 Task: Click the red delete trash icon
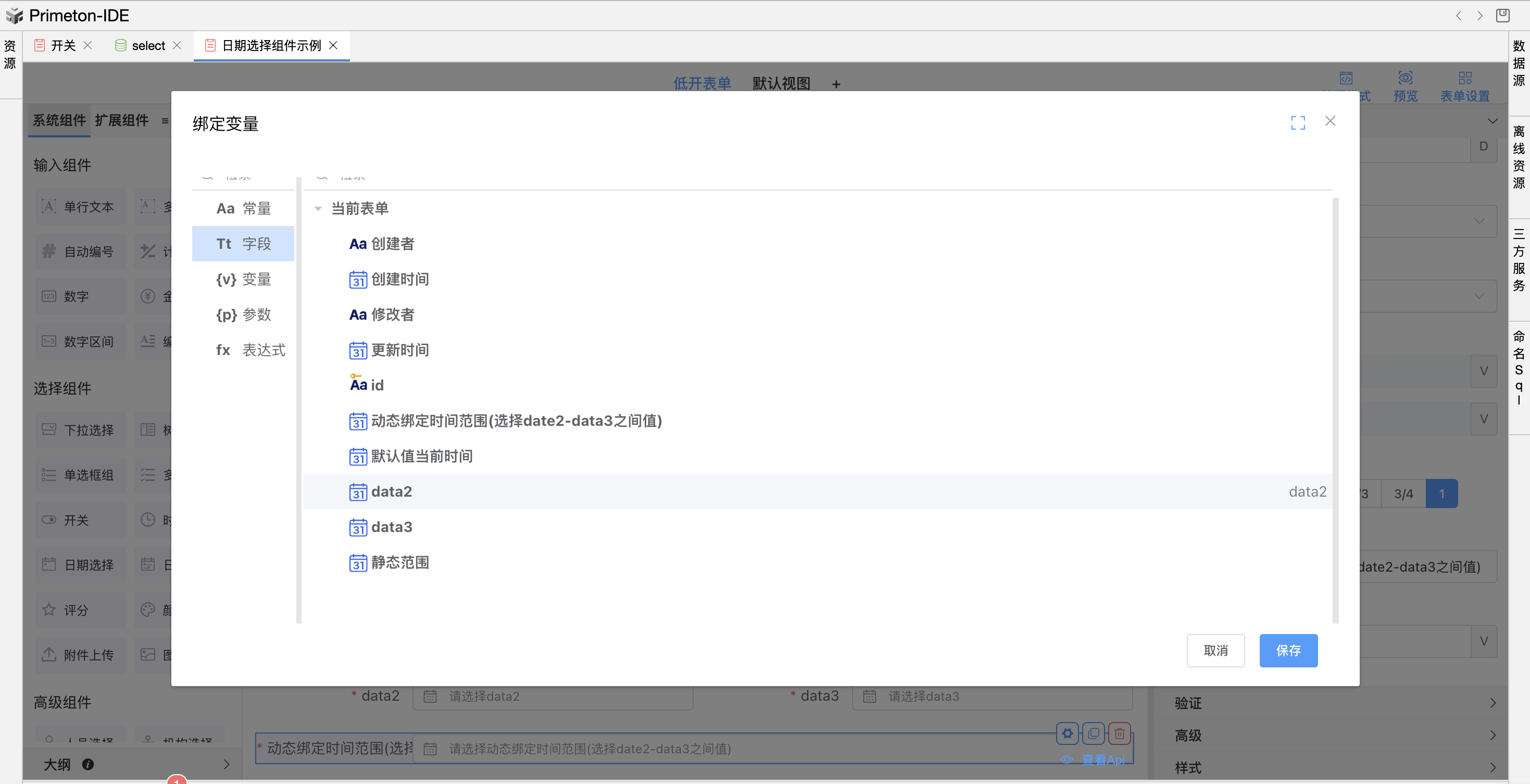click(1119, 734)
